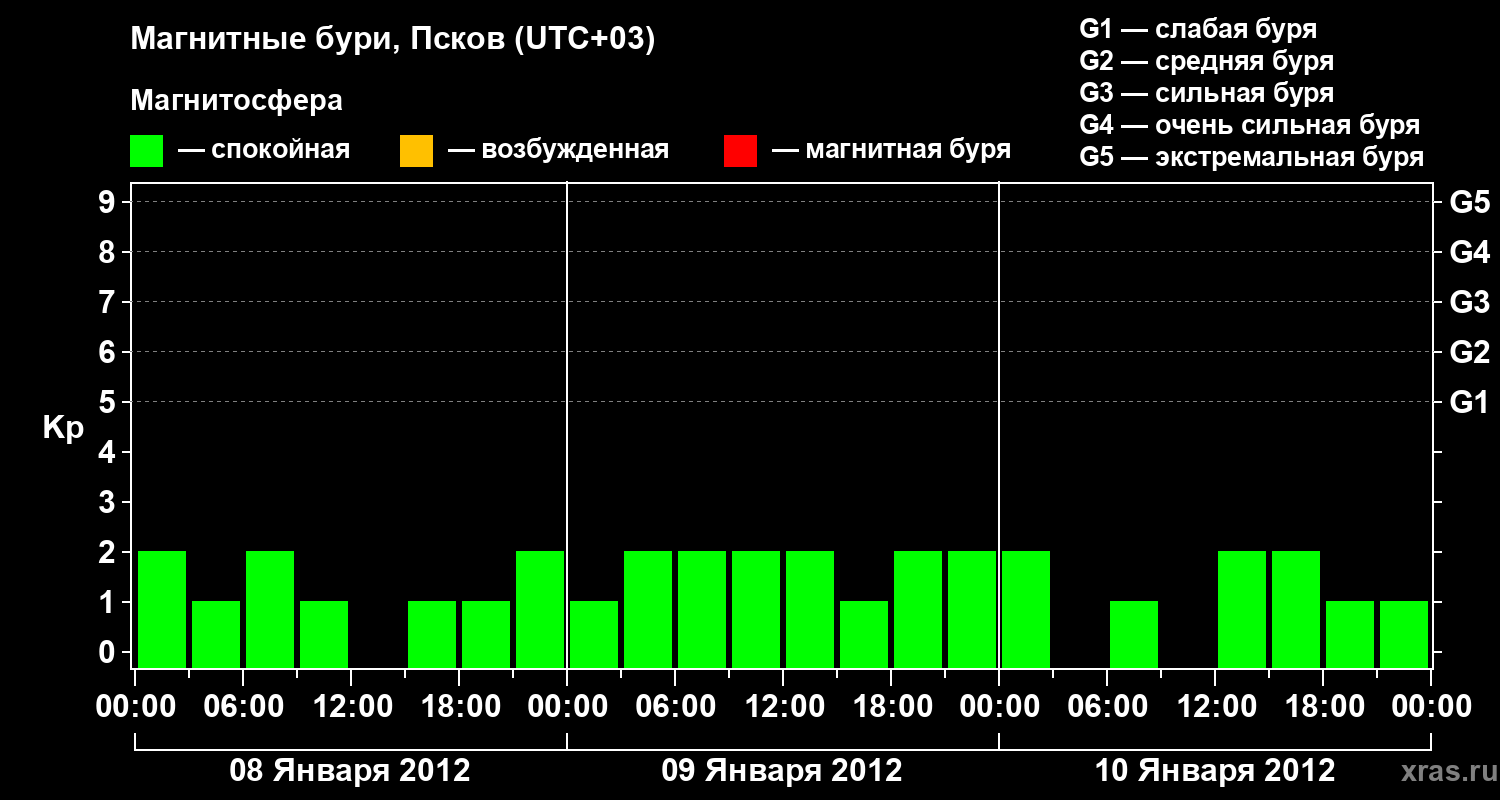Click the G4 label on right axis

[x=1469, y=252]
